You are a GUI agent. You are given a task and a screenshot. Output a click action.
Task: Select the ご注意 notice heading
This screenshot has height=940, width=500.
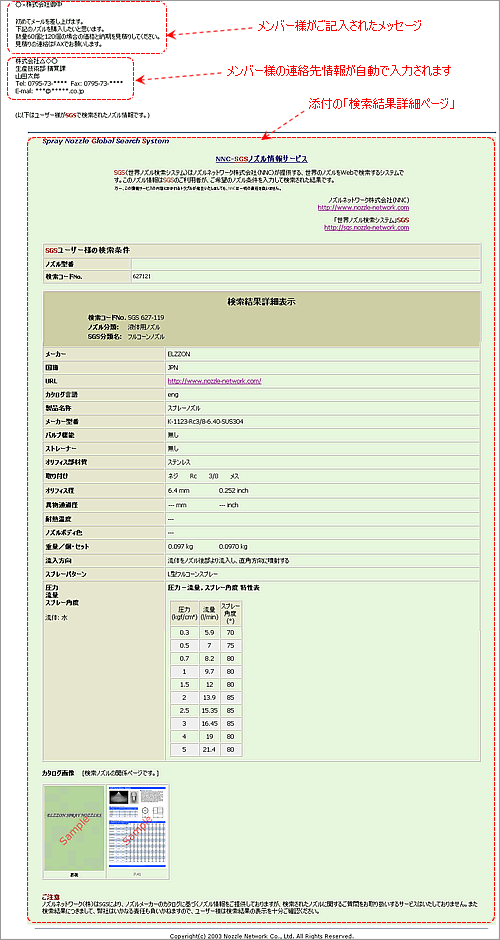coord(50,897)
